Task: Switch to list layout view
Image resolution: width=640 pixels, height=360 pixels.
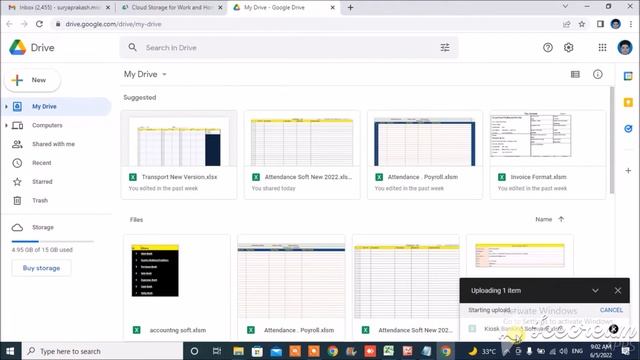Action: [x=575, y=74]
